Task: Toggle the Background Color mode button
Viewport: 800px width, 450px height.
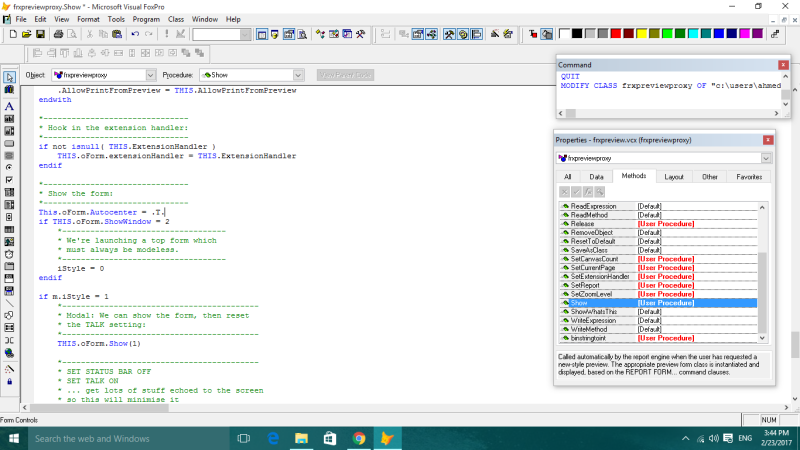Action: tap(546, 34)
